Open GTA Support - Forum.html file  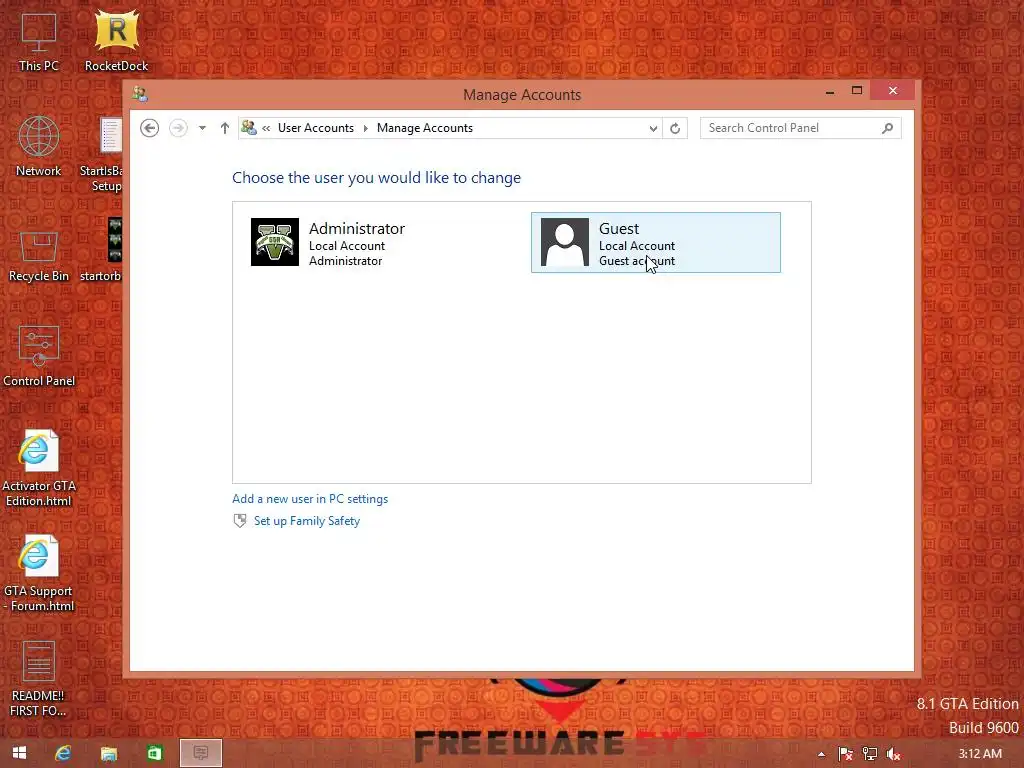[x=39, y=573]
